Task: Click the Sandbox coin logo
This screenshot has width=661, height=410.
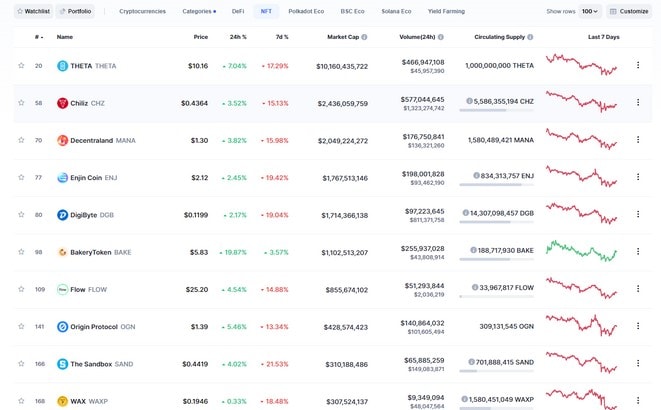Action: 62,364
